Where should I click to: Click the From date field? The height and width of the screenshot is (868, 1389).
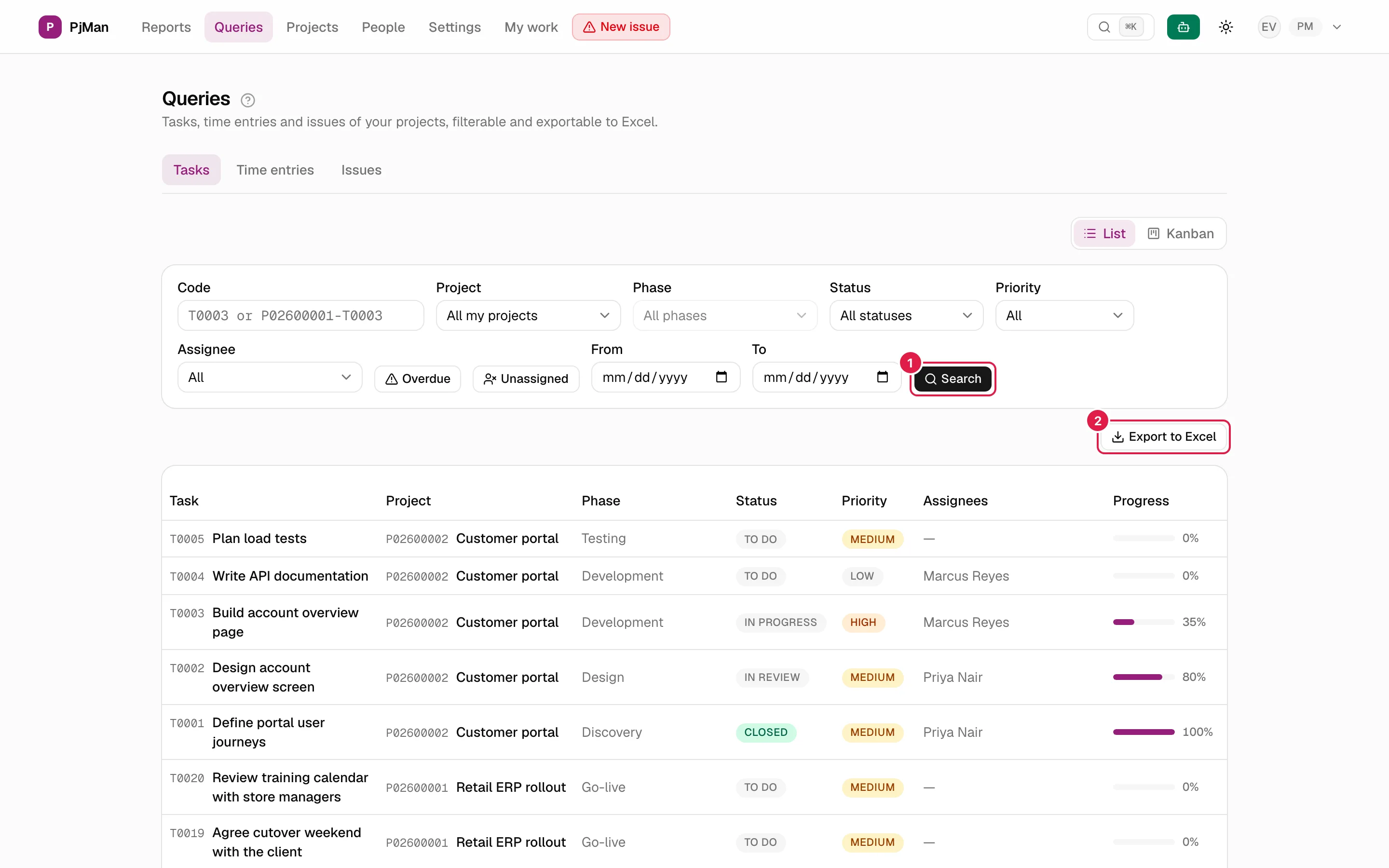(x=666, y=377)
